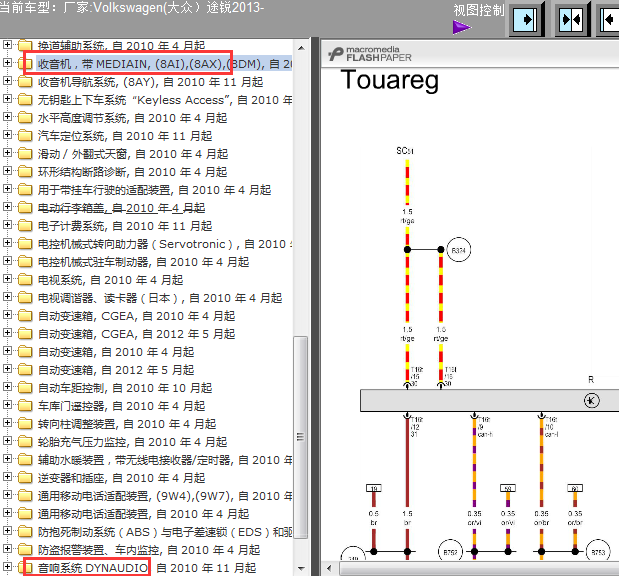
Task: Expand 电控机械式驻车制动器 tree node
Action: coord(7,261)
